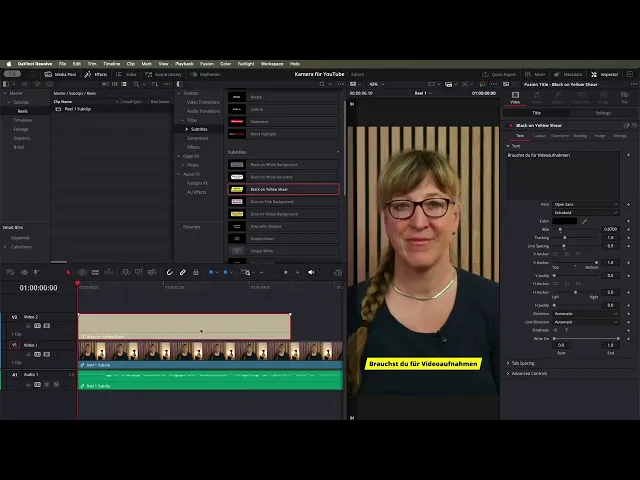
Task: Toggle Black on Yellow Shear enable dot
Action: pos(510,125)
